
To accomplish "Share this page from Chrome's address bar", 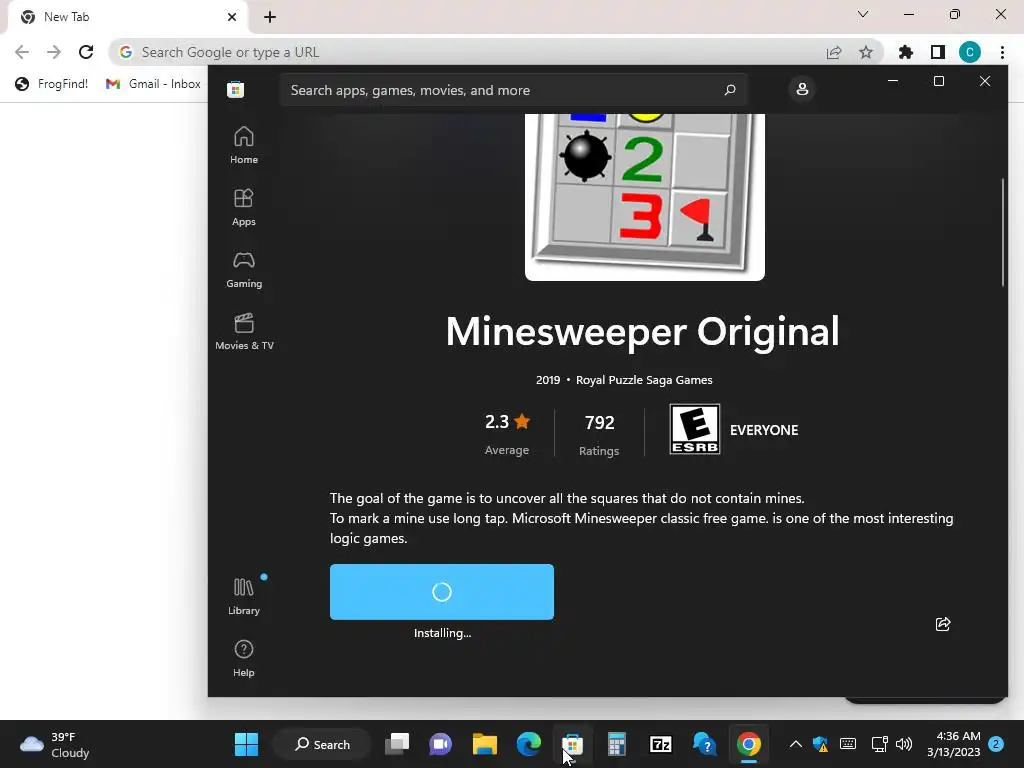I will [x=833, y=52].
